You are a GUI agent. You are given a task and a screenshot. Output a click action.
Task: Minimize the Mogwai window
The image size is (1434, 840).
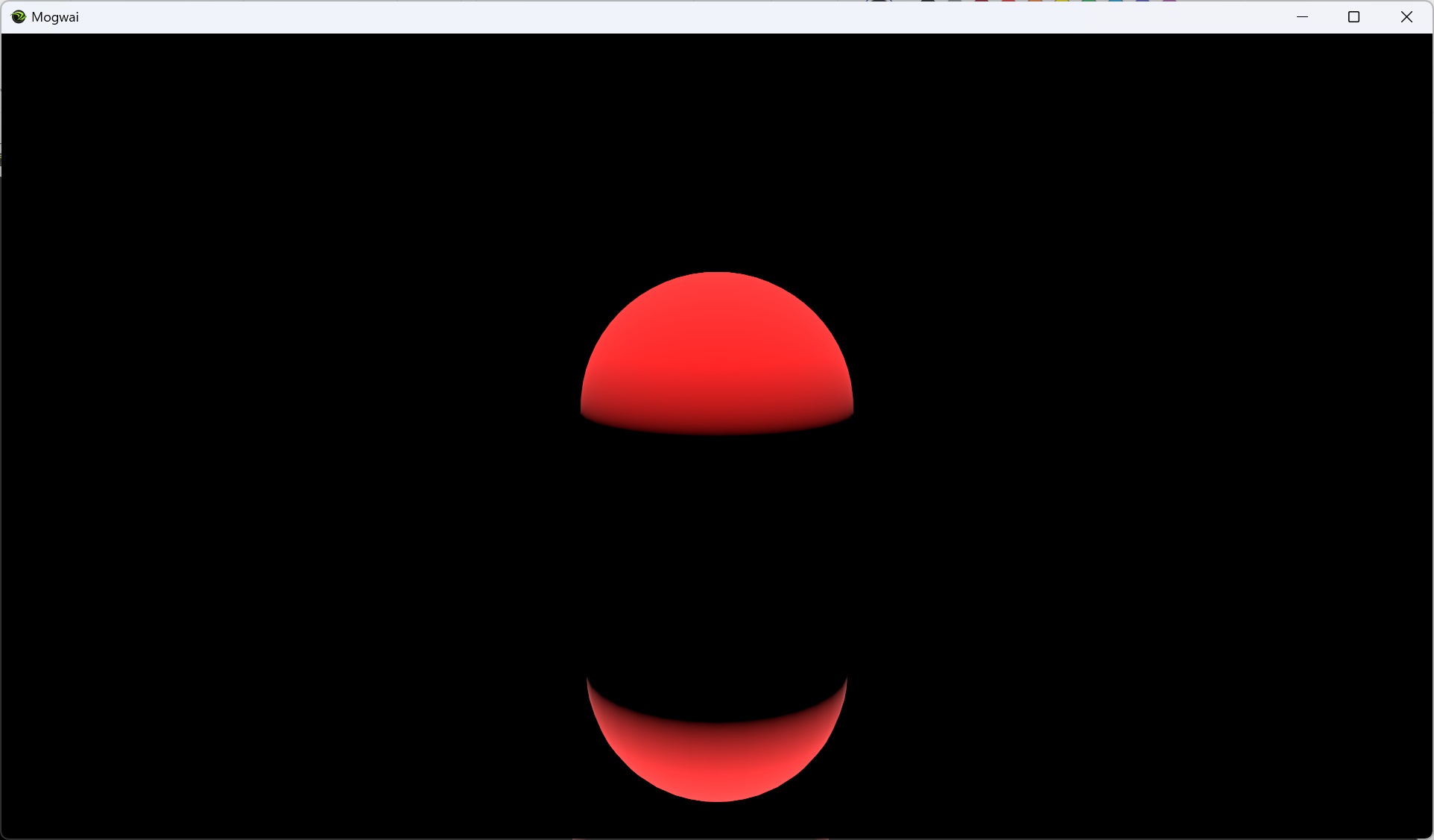[1302, 16]
